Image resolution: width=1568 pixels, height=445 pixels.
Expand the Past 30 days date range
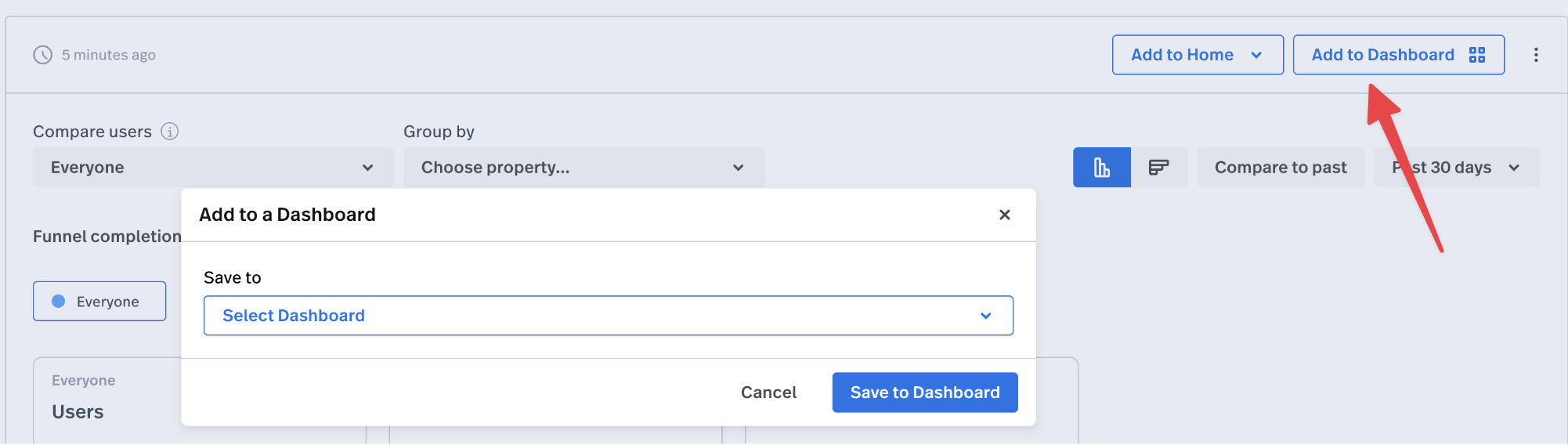pyautogui.click(x=1456, y=168)
